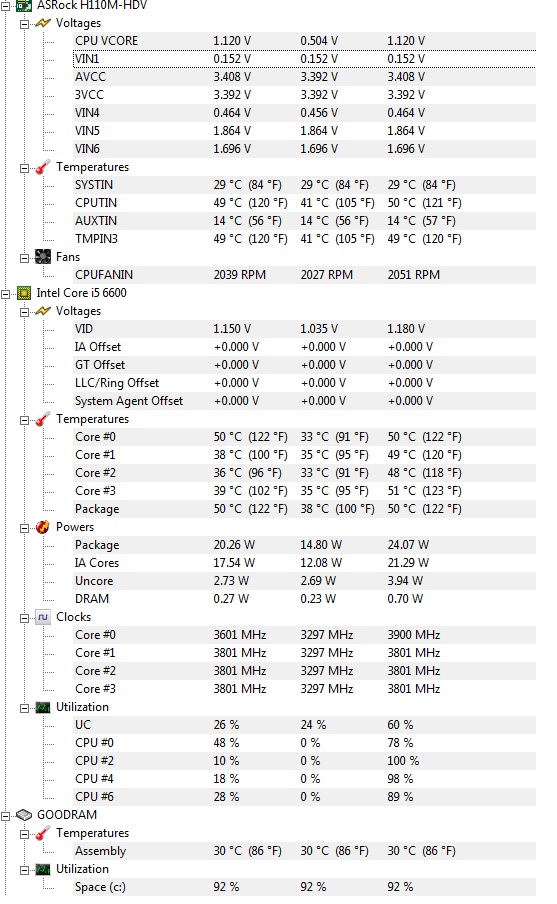Collapse the Intel Core i5 6600 node
Image resolution: width=557 pixels, height=904 pixels.
[x=6, y=293]
